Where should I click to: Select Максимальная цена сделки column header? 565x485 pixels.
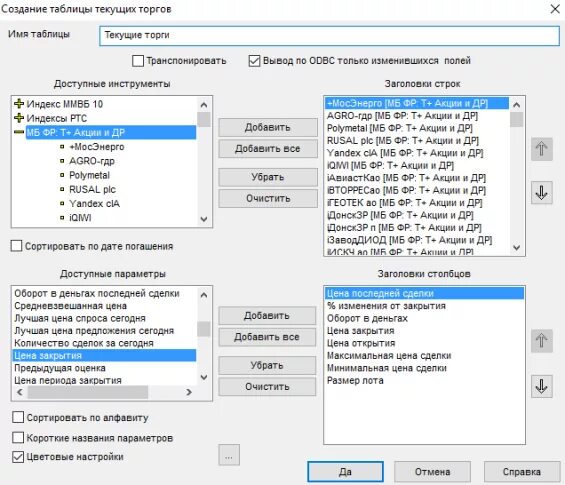point(424,356)
